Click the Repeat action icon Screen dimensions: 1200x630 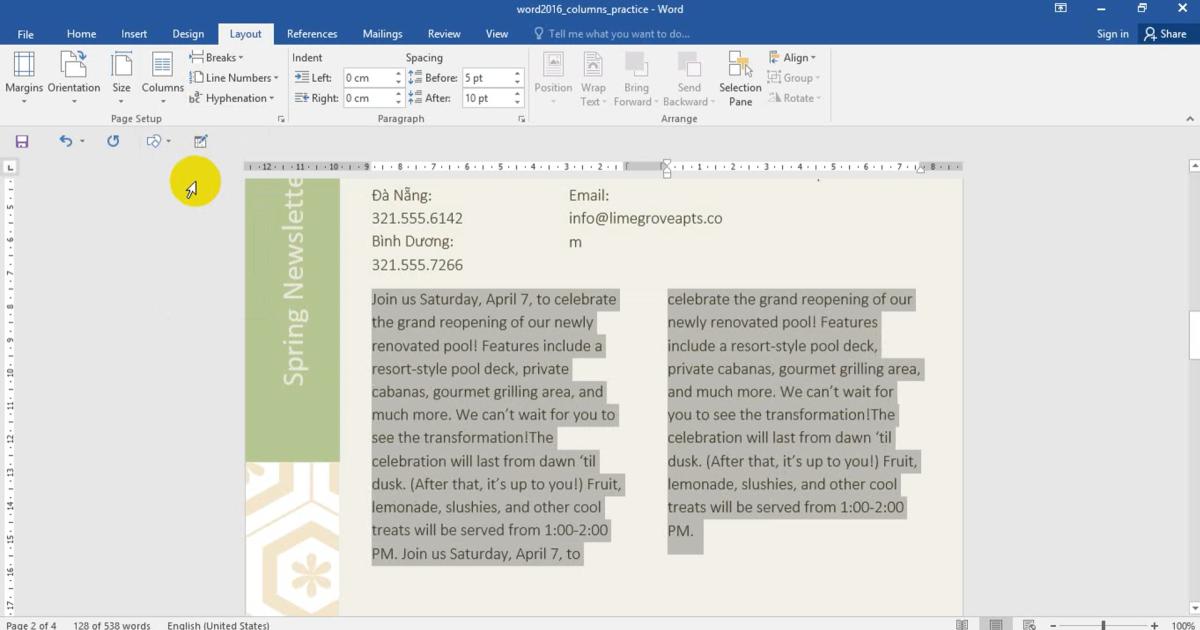[113, 141]
